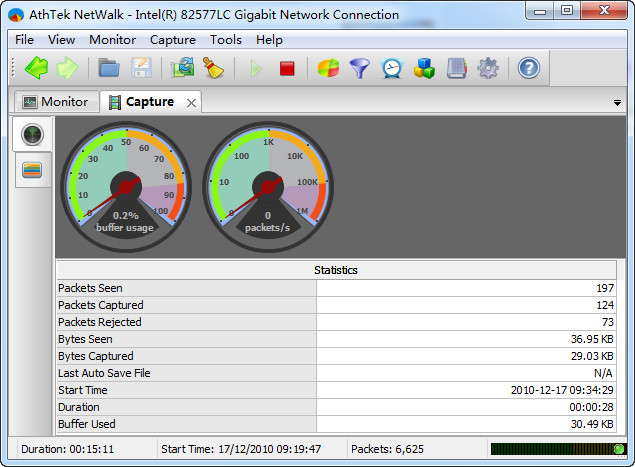Click the alarm clock icon
Image resolution: width=635 pixels, height=467 pixels.
[391, 68]
